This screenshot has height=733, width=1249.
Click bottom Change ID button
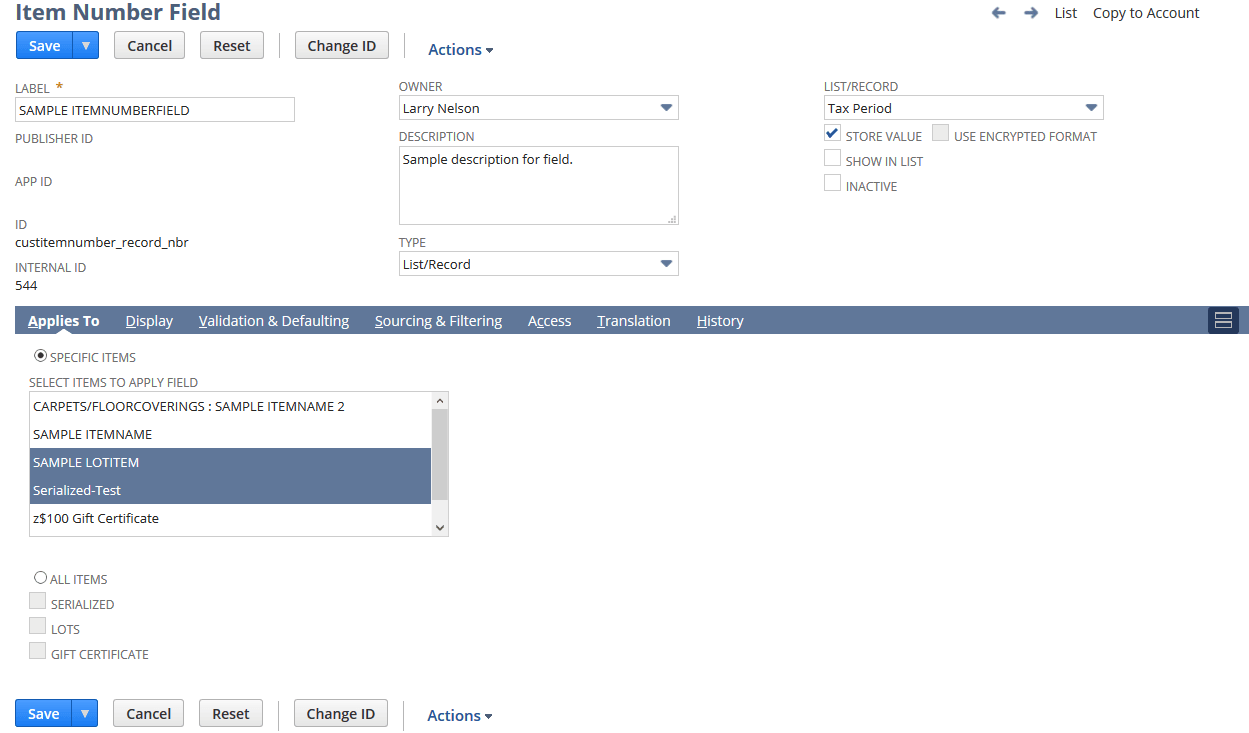[341, 714]
